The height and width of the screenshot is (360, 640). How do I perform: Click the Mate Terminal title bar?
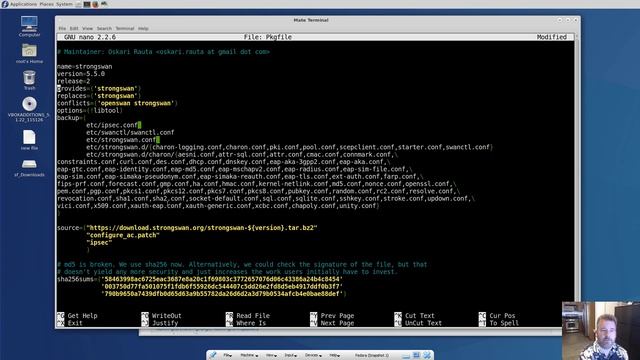[311, 20]
